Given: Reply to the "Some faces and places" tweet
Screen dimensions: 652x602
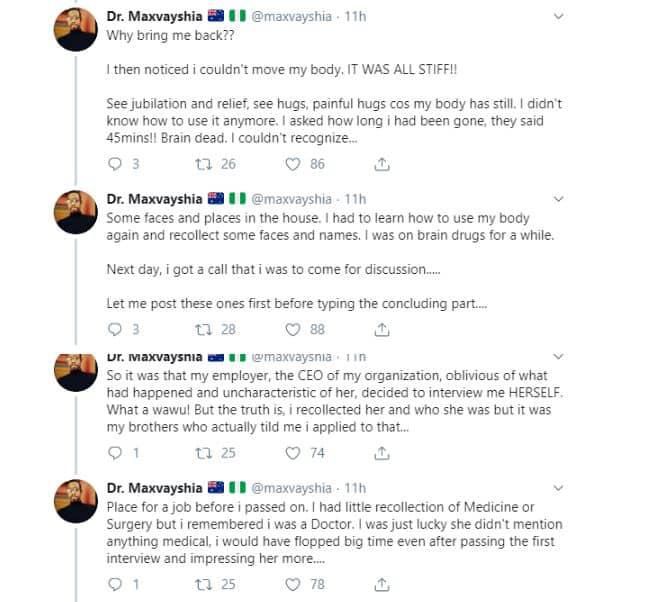Looking at the screenshot, I should click(114, 329).
